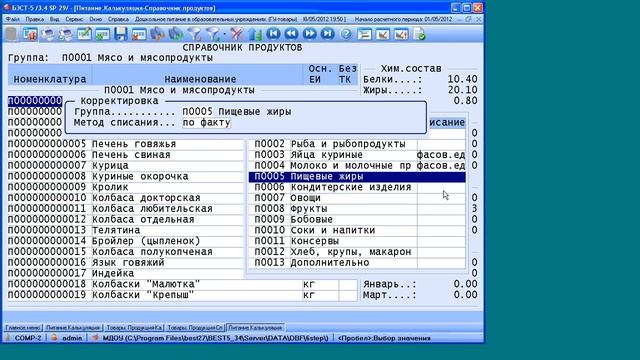Viewport: 640px width, 360px height.
Task: Click the computer icon beside the pencil icon
Action: [66, 34]
